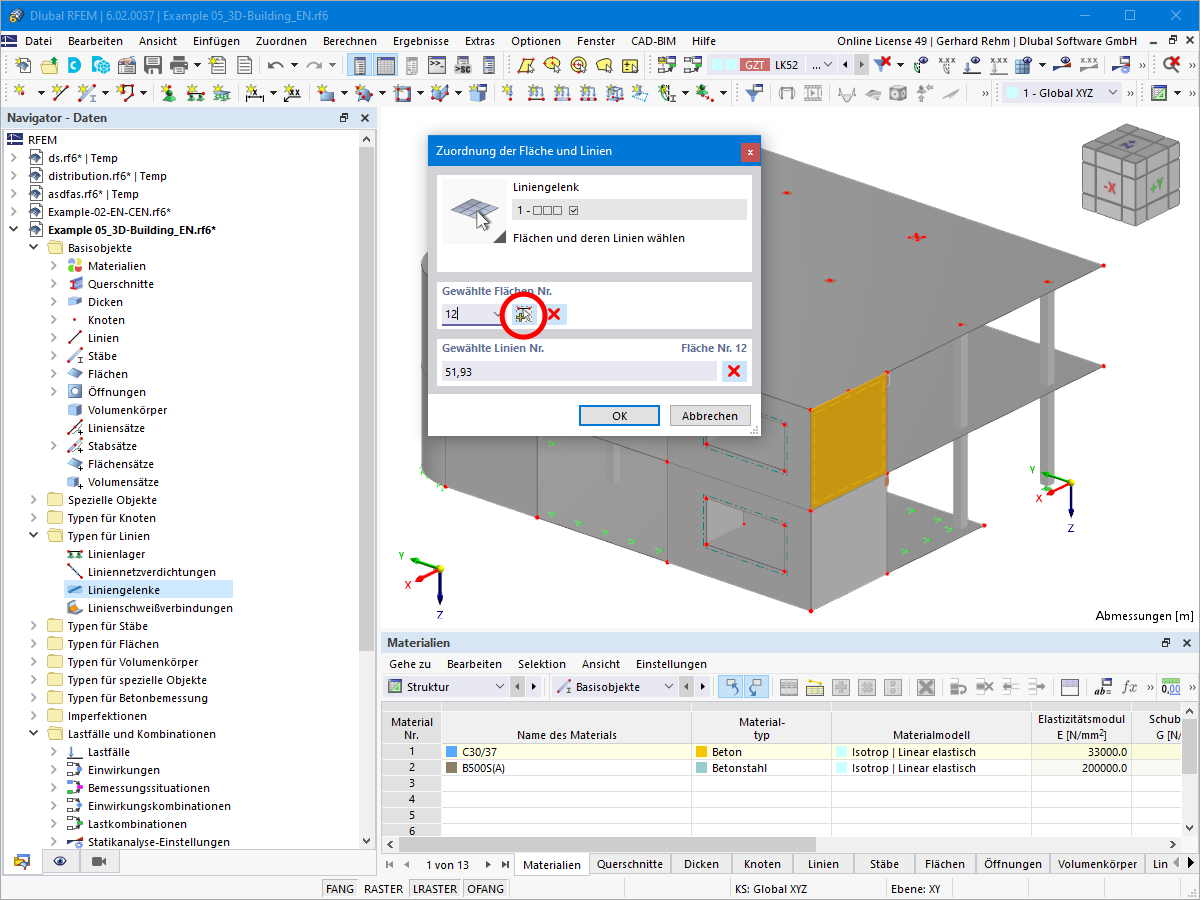Click the Gewählte Linien Nr. field showing 51,93

click(x=579, y=372)
